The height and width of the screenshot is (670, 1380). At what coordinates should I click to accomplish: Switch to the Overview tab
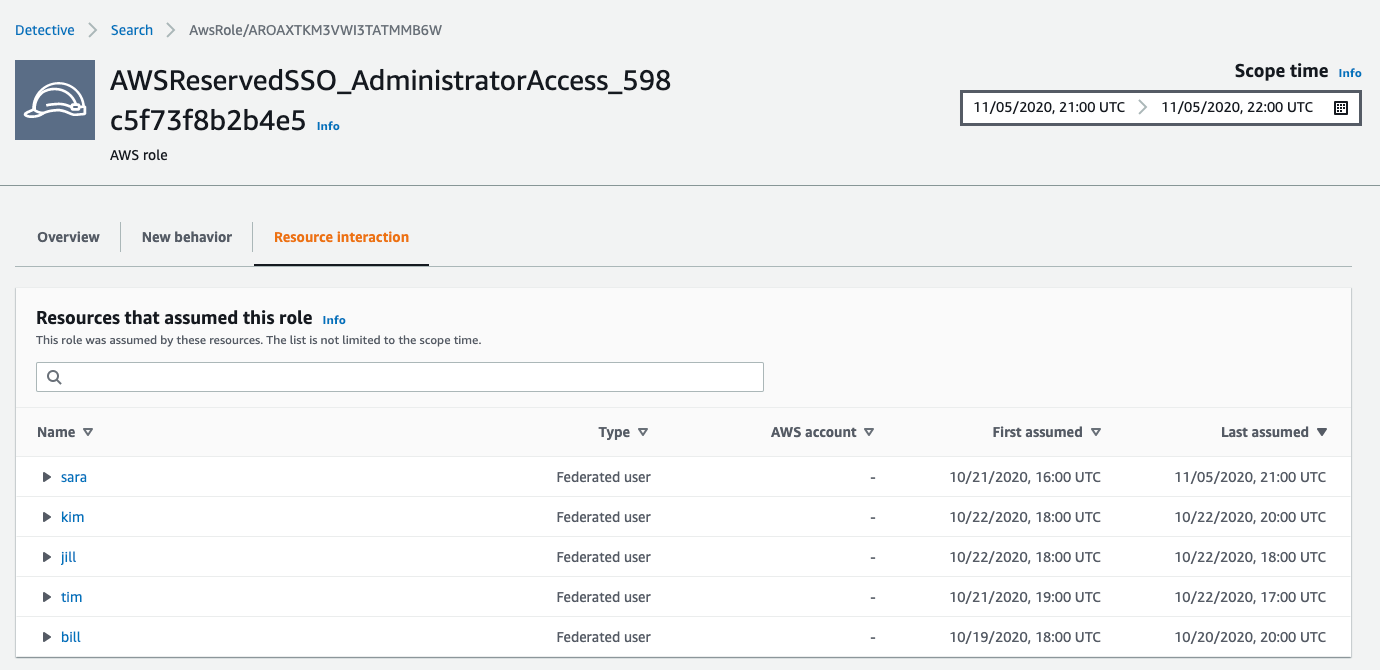click(68, 237)
